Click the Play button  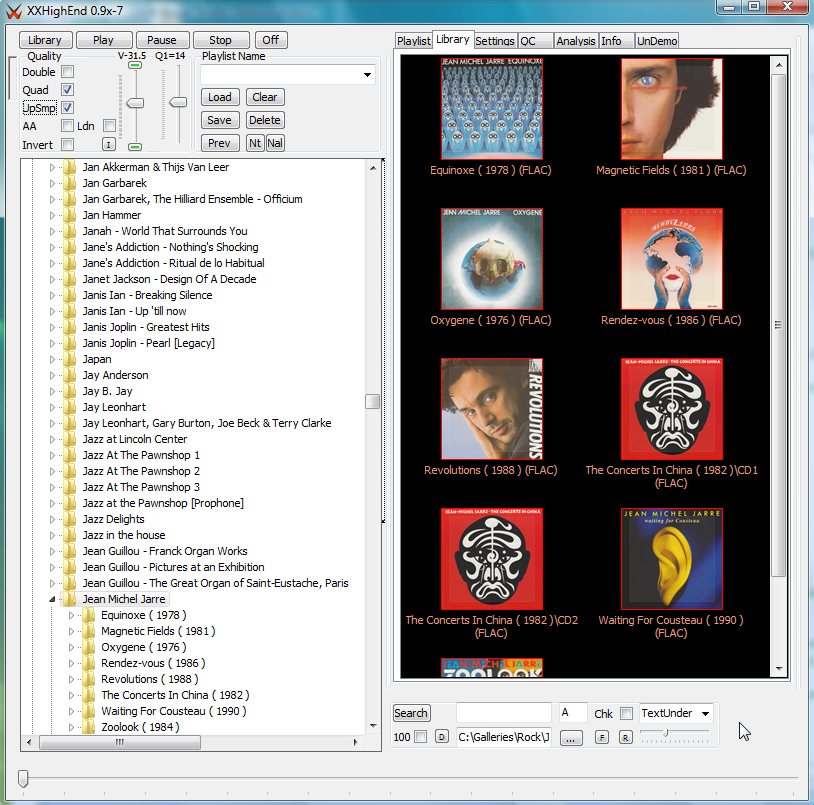point(103,40)
